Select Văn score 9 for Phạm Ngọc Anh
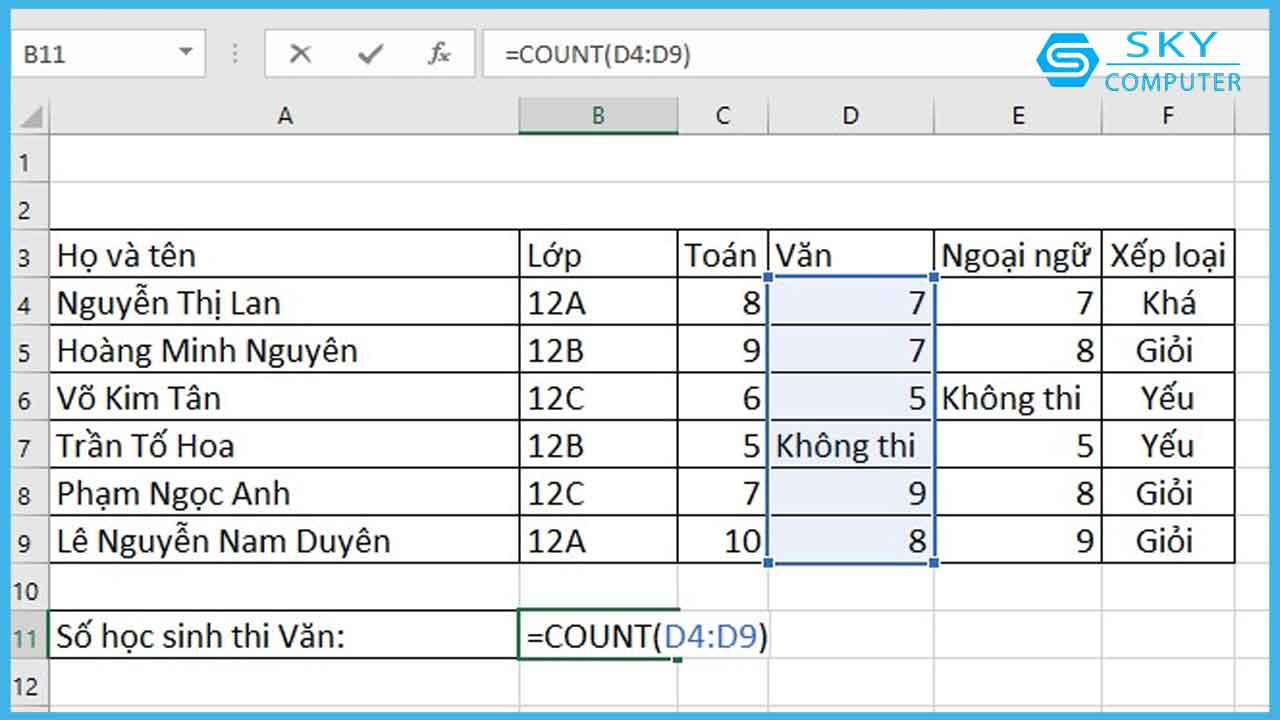Viewport: 1280px width, 720px height. pos(850,494)
